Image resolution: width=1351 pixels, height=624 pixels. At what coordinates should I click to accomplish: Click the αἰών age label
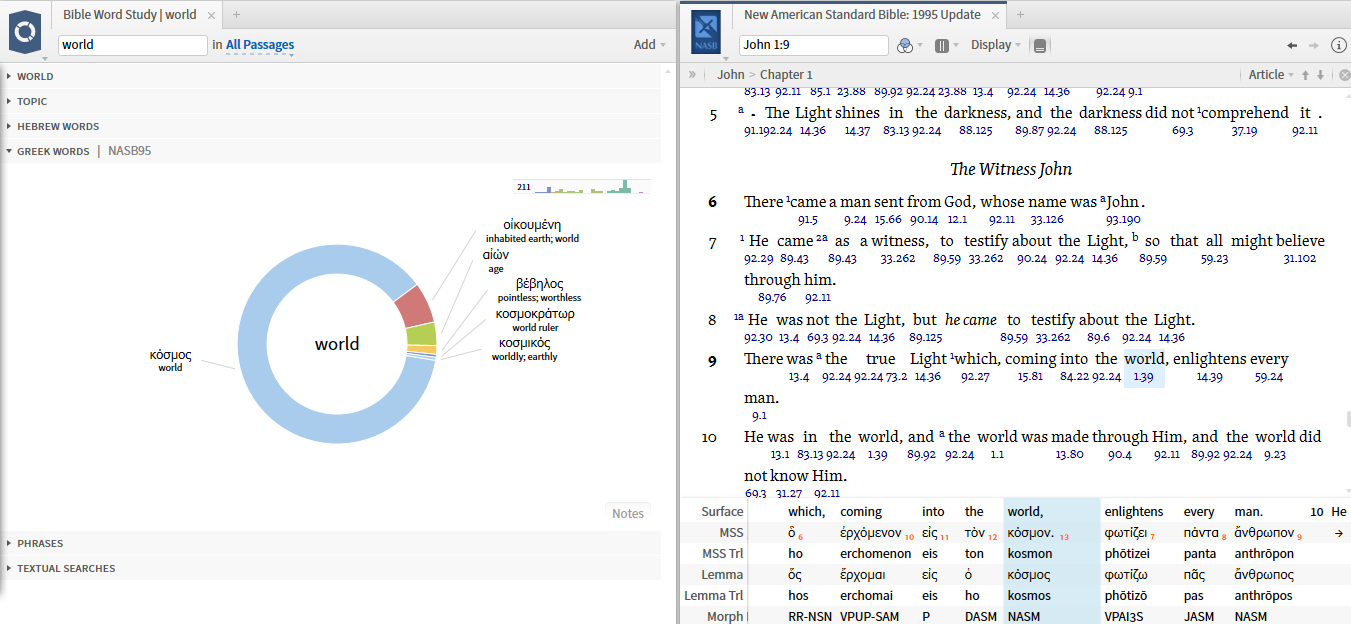click(496, 261)
